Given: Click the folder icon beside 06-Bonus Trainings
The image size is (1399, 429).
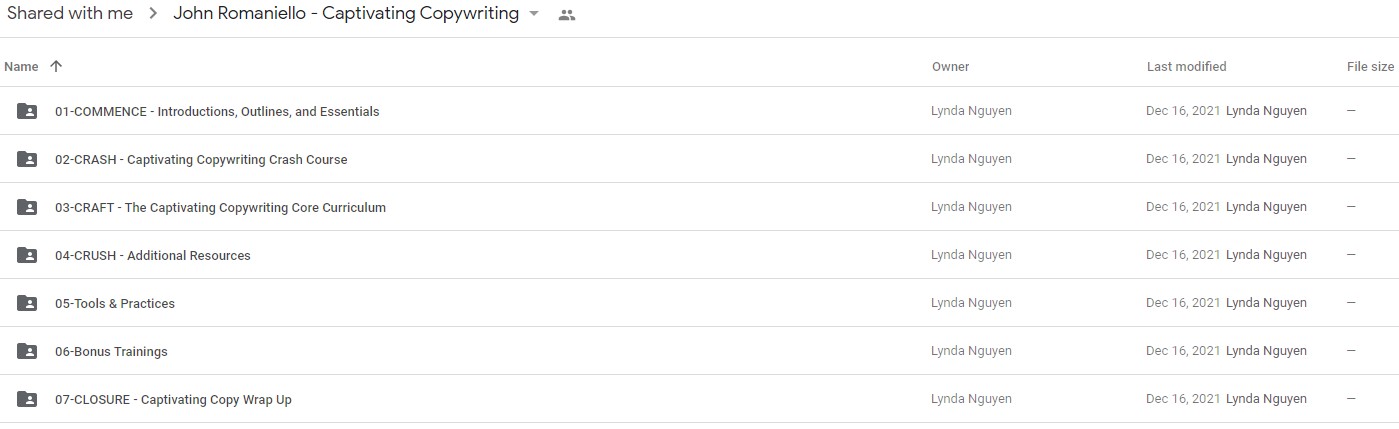Looking at the screenshot, I should (27, 351).
